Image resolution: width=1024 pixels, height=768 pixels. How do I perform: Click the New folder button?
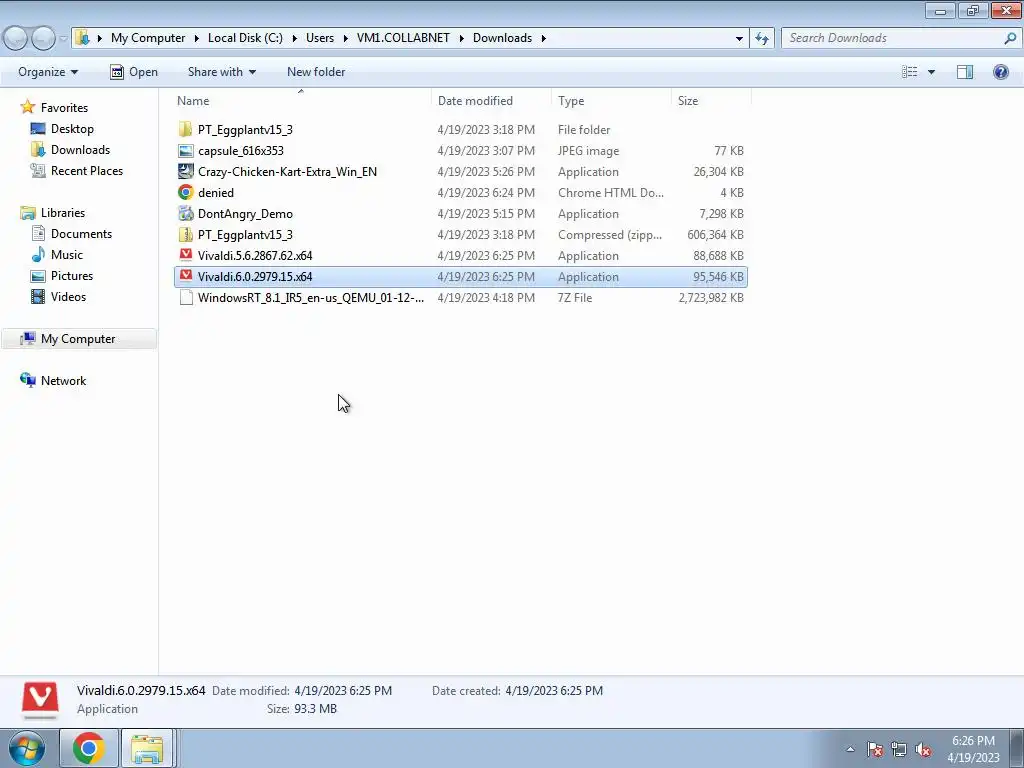[316, 72]
